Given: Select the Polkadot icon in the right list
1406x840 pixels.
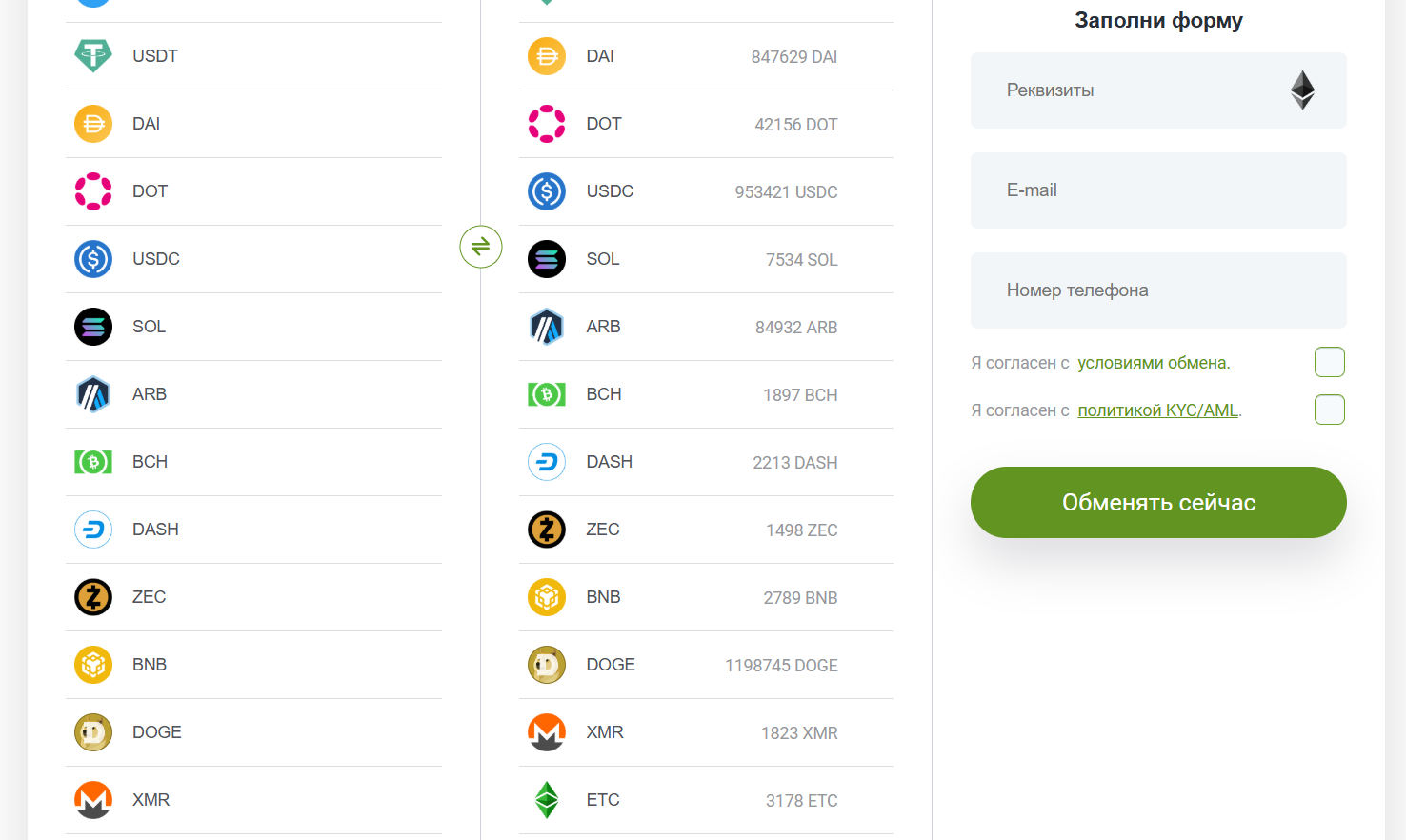Looking at the screenshot, I should (x=547, y=124).
